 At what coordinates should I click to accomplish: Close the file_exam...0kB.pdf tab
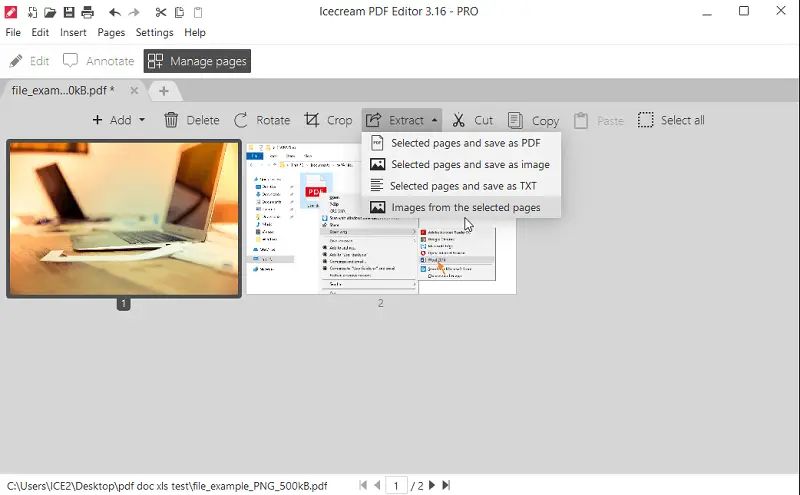click(134, 91)
